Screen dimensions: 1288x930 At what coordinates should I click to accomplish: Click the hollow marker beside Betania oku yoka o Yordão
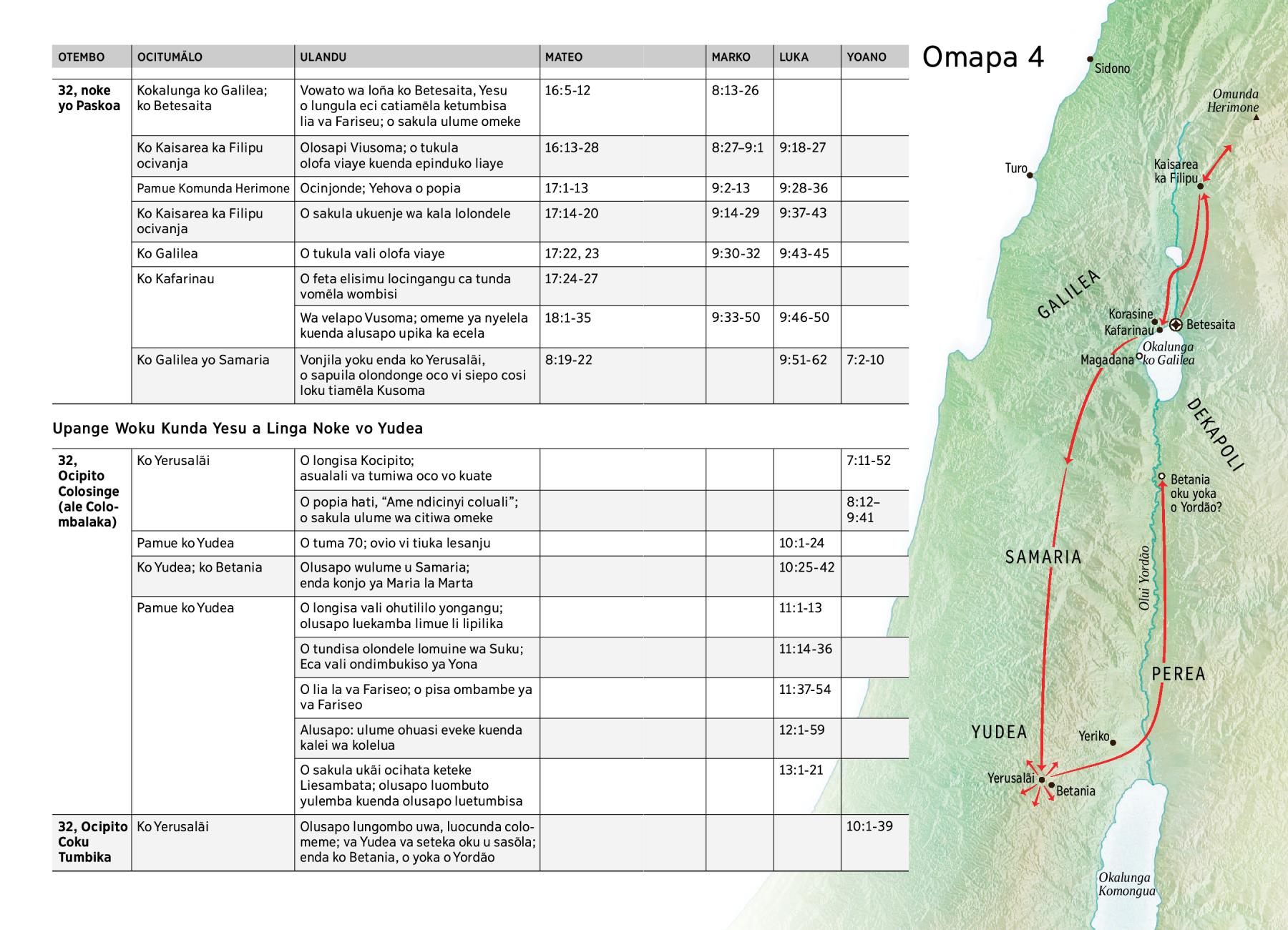(1162, 477)
